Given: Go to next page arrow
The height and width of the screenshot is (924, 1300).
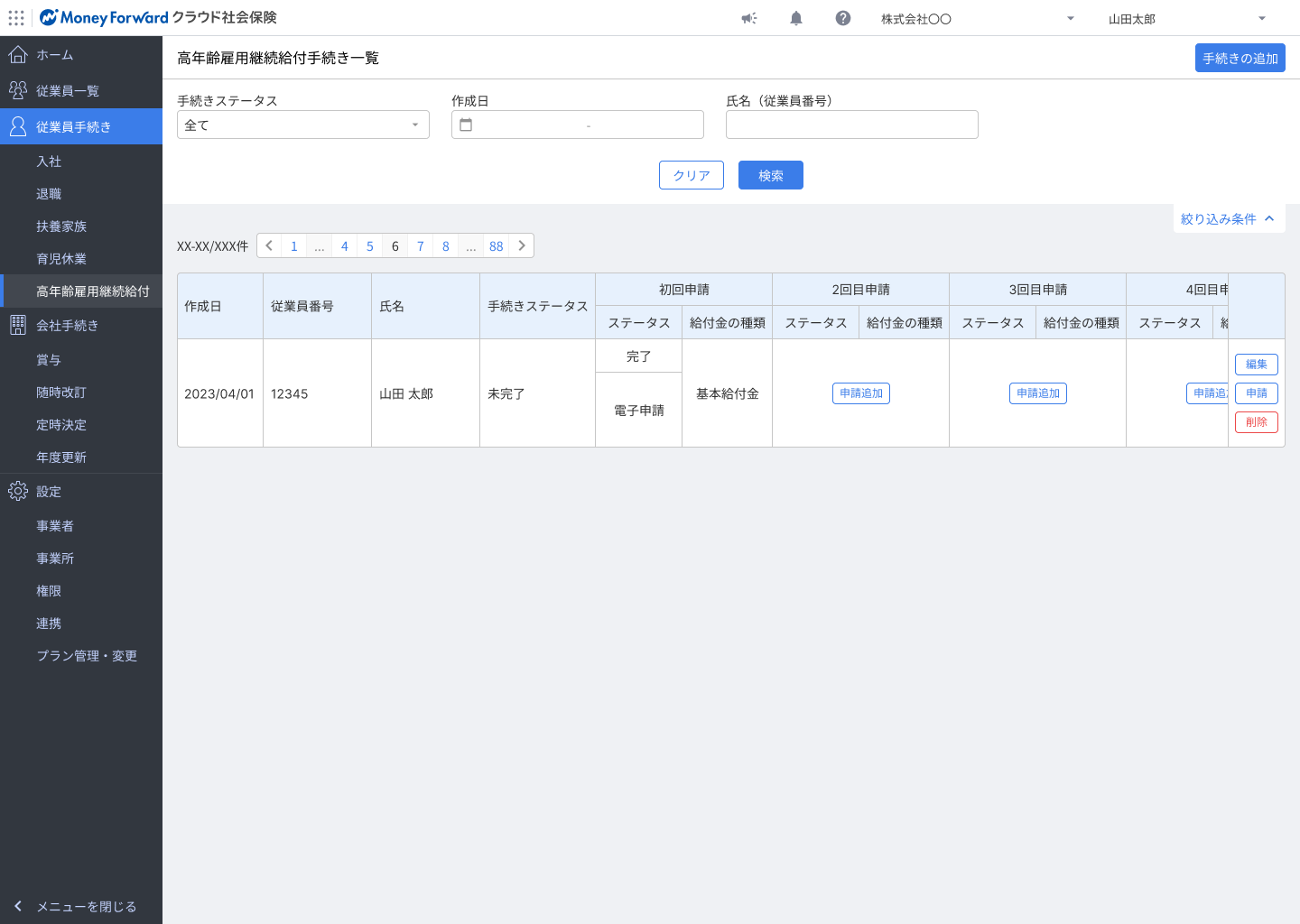Looking at the screenshot, I should click(522, 245).
